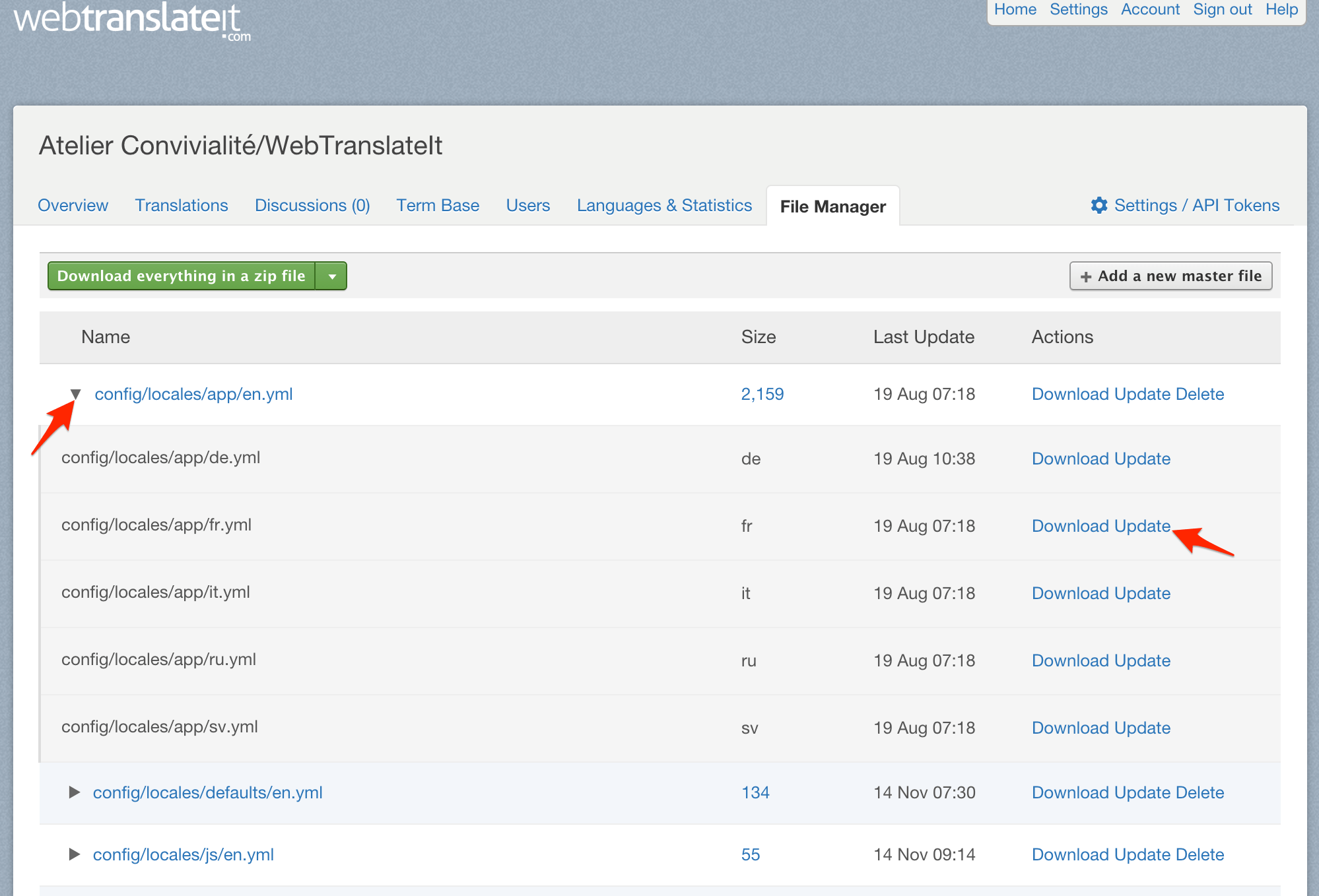
Task: Open the 2,159 size link
Action: point(762,395)
